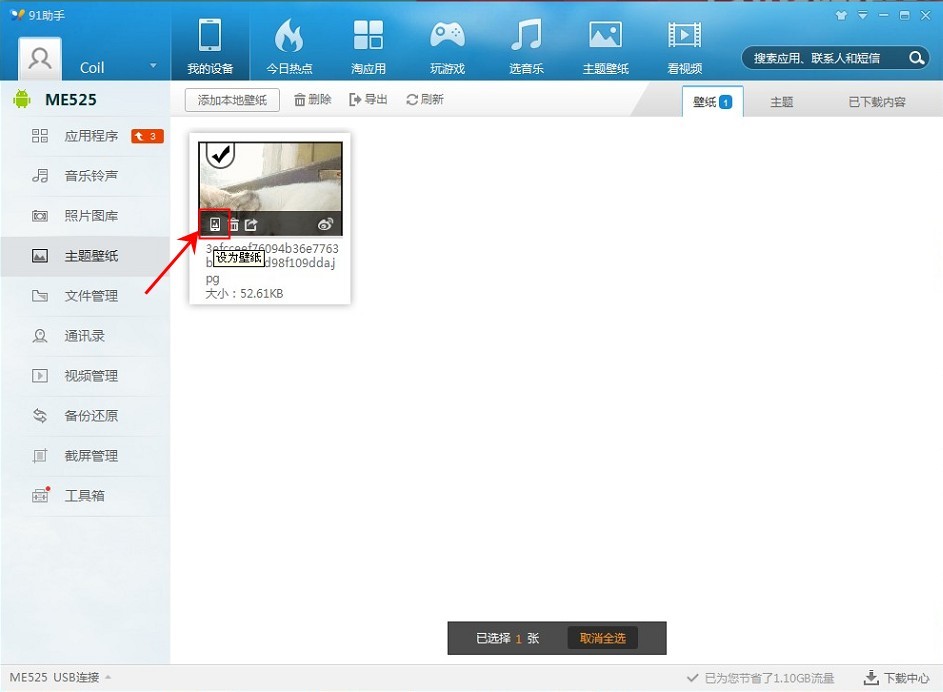Switch to the 主题 tab
The height and width of the screenshot is (692, 943).
coord(781,102)
